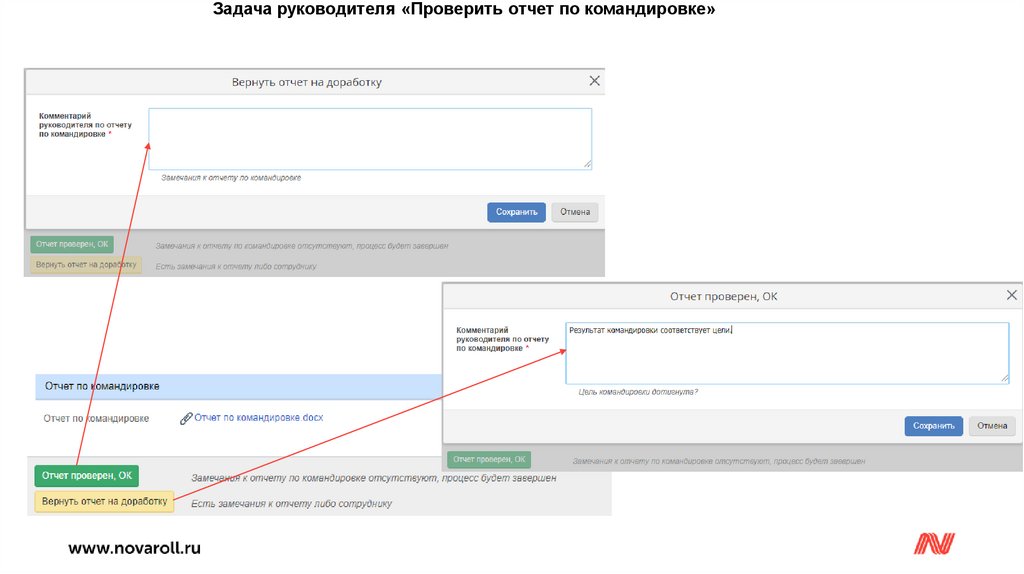The width and height of the screenshot is (1024, 574).
Task: Save in 'Вернуть отчет на доработку' dialog
Action: 516,212
